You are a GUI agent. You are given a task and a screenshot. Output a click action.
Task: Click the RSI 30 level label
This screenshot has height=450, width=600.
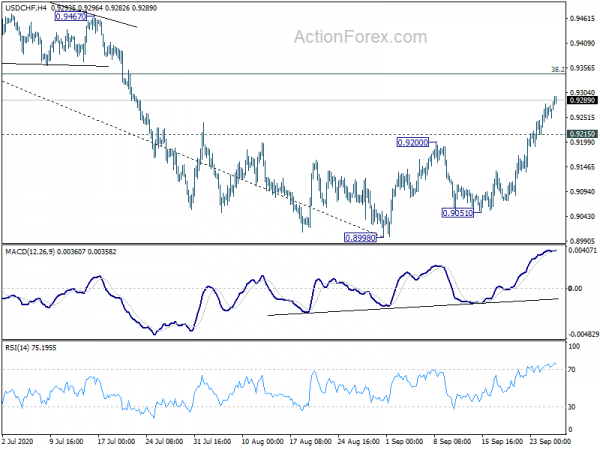click(572, 407)
